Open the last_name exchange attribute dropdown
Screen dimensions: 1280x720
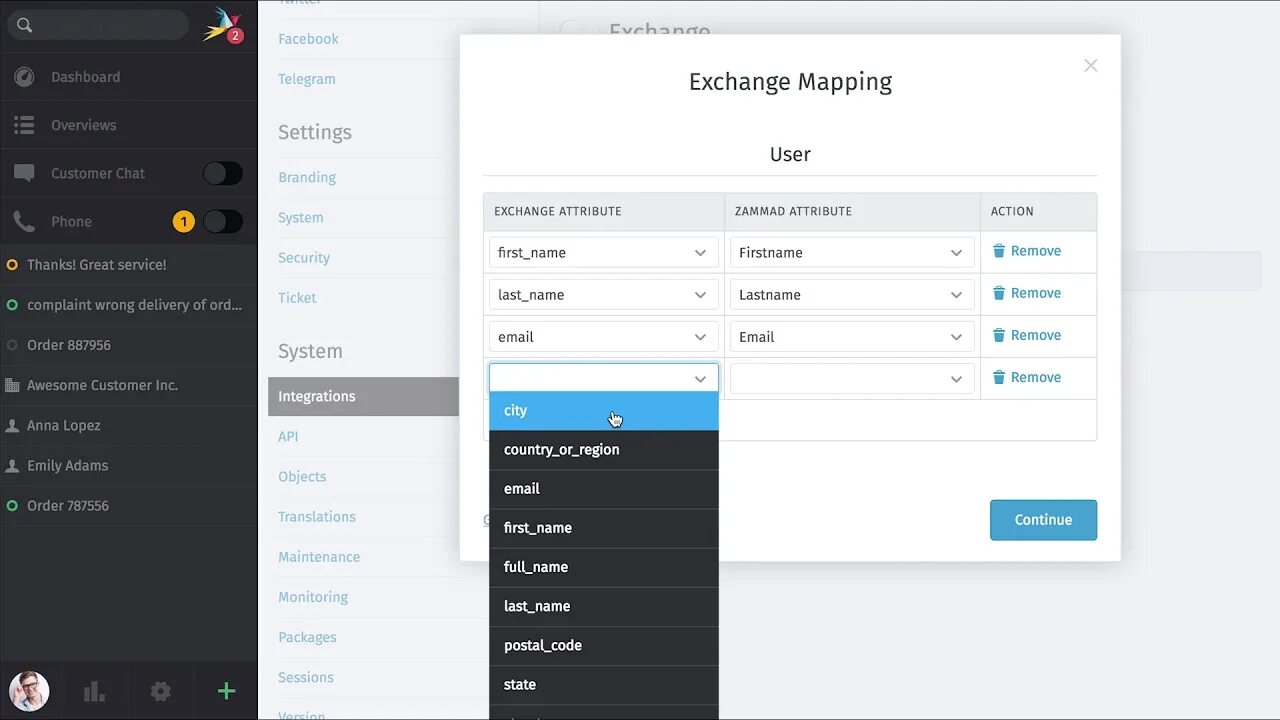604,294
